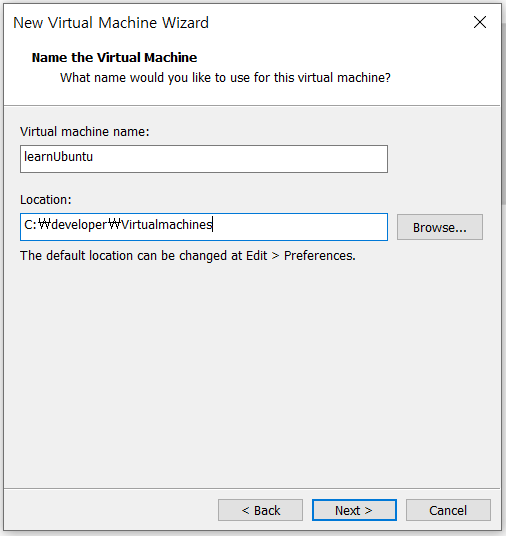Proceed with the Next > button
The height and width of the screenshot is (536, 506).
(x=354, y=510)
